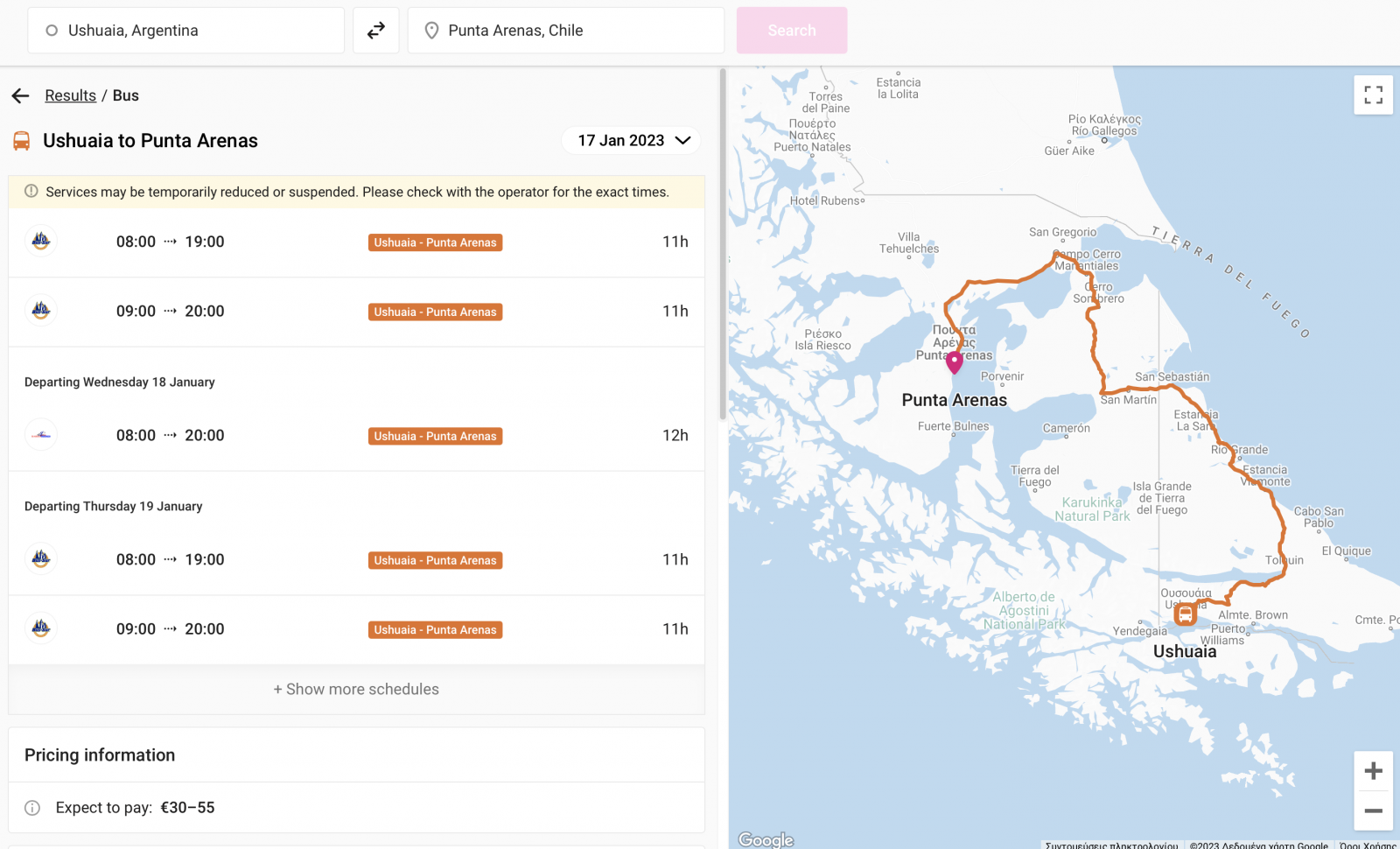Click the back arrow beside Results

(x=21, y=95)
